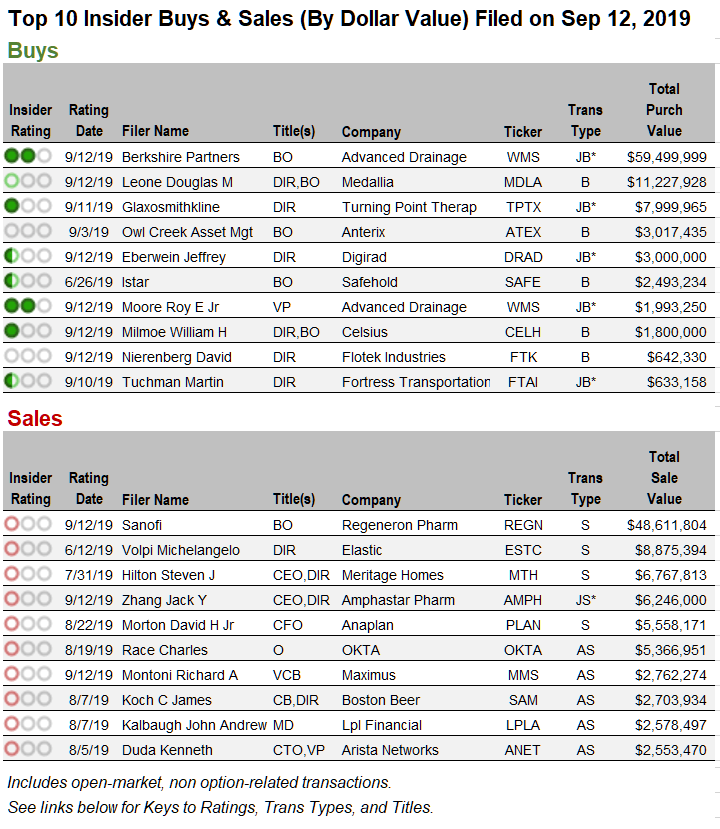
Task: Click the red rating icon for Duda Kenneth
Action: click(x=28, y=749)
